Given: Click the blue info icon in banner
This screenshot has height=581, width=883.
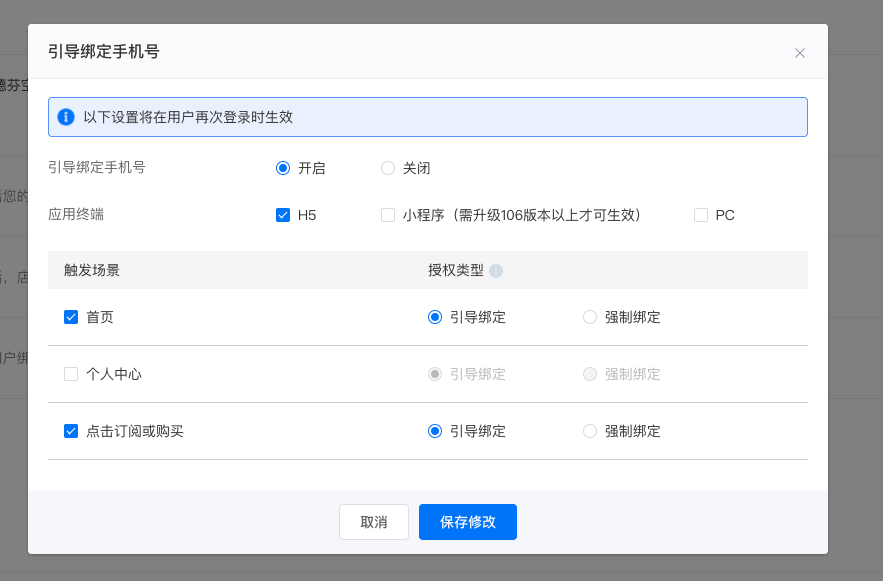Looking at the screenshot, I should coord(66,117).
